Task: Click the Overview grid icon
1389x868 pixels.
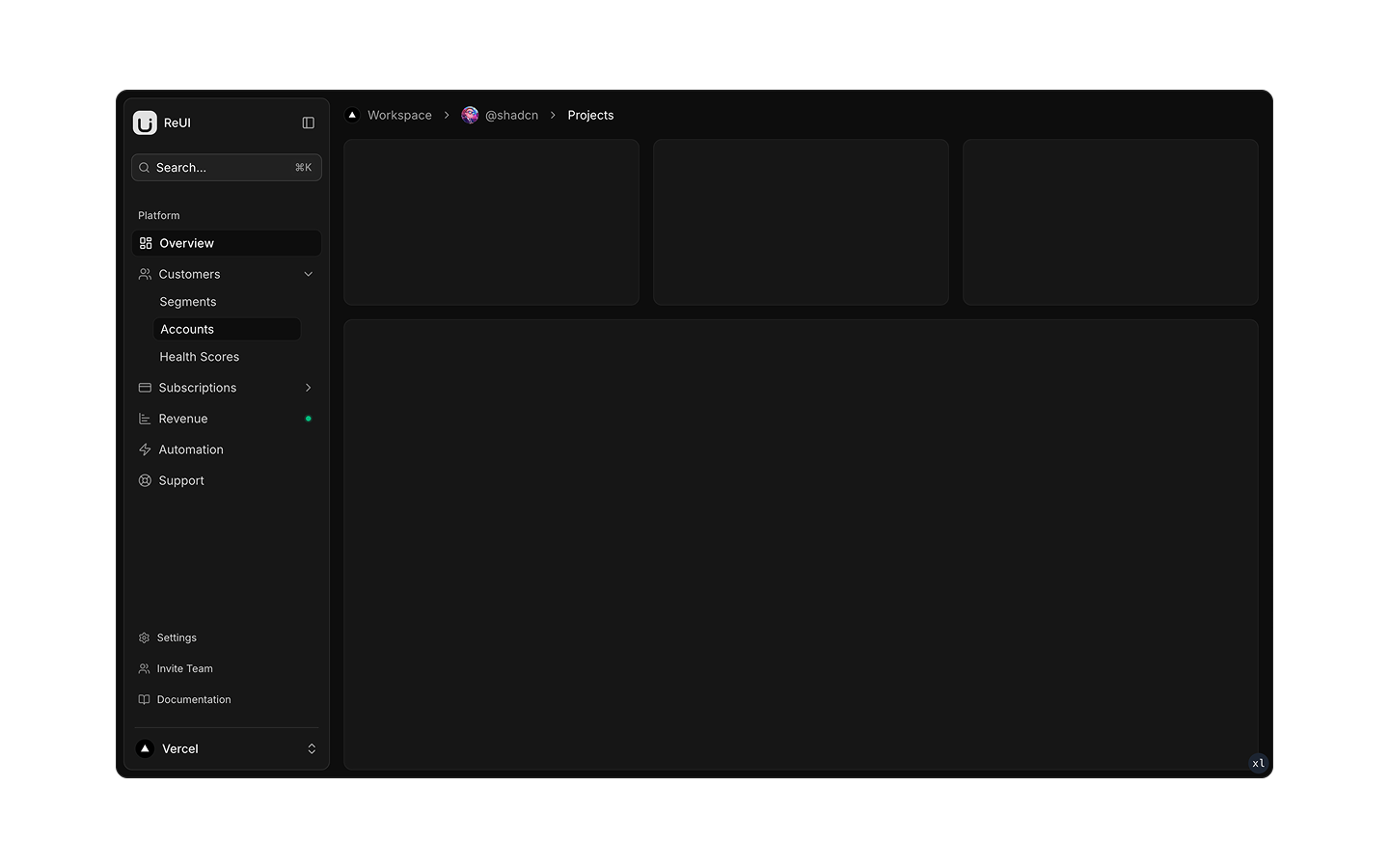Action: (146, 243)
